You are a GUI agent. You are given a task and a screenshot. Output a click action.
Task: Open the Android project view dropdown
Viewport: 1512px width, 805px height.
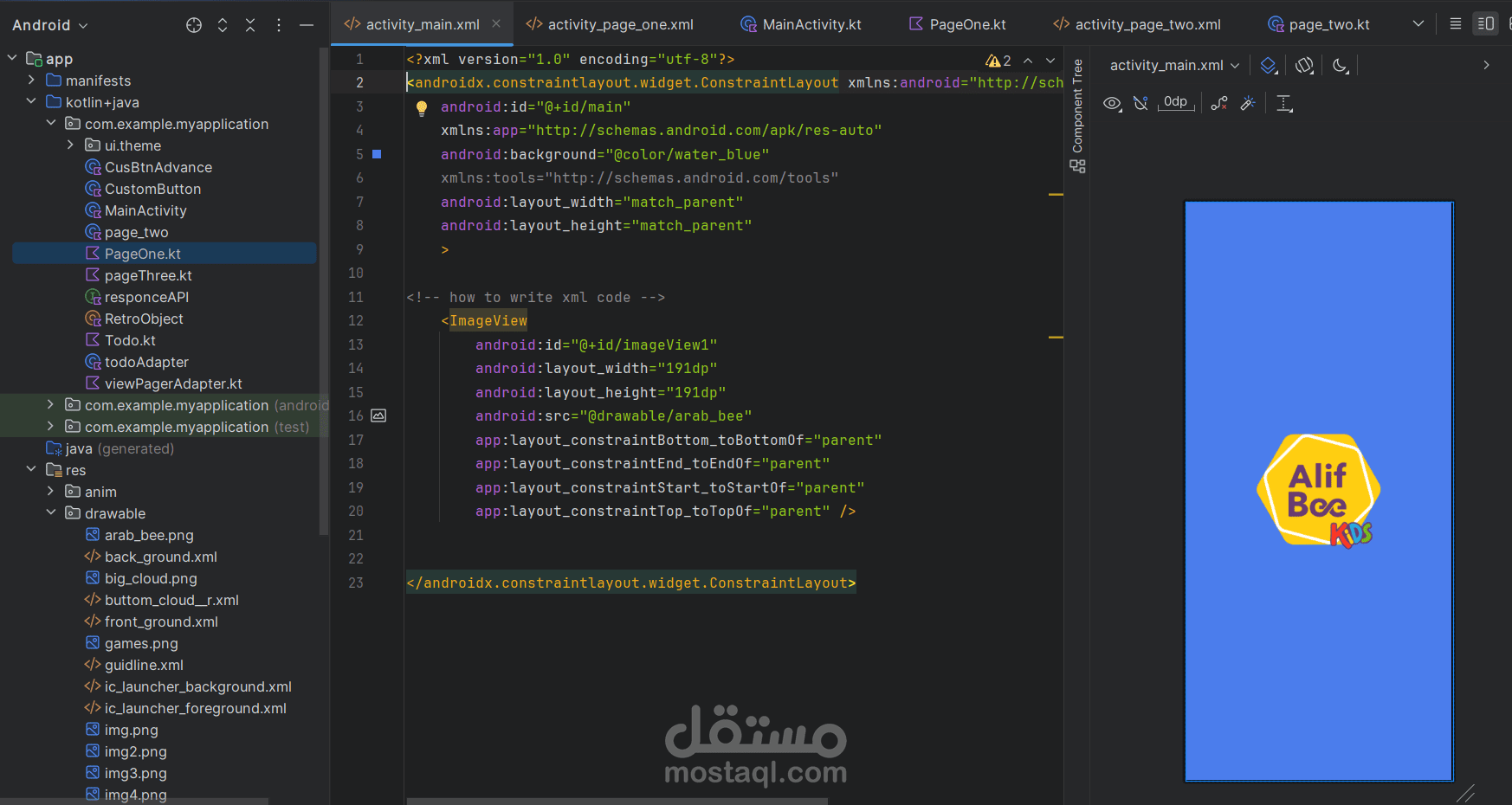tap(50, 25)
